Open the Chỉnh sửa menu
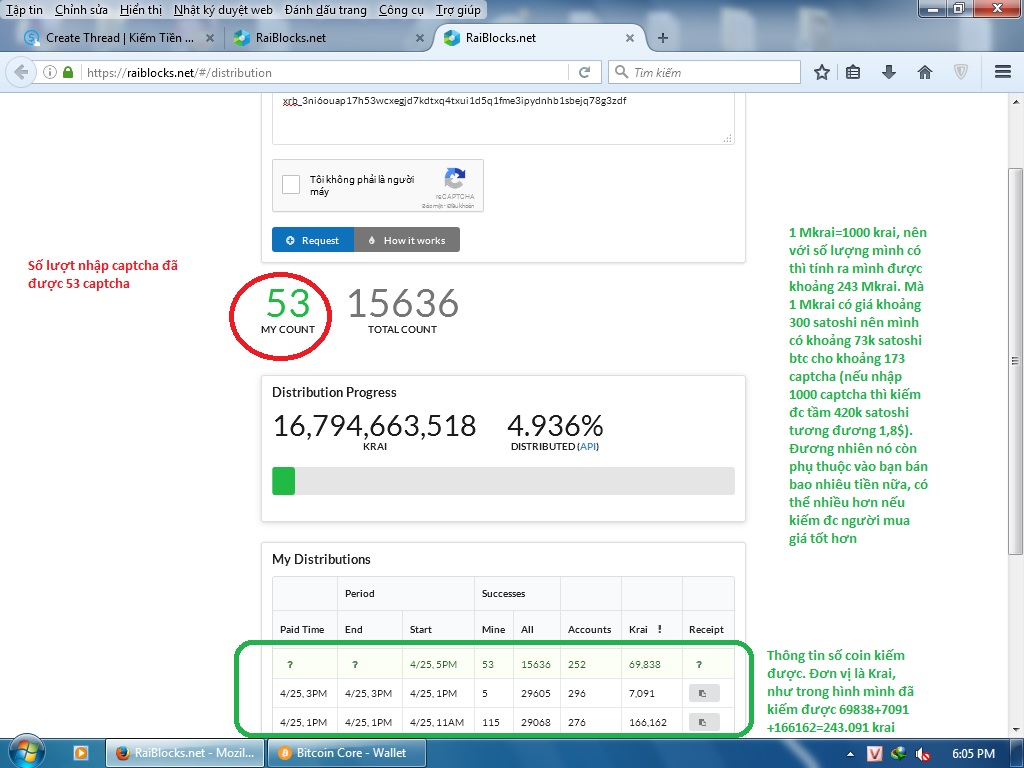The width and height of the screenshot is (1024, 768). coord(81,10)
